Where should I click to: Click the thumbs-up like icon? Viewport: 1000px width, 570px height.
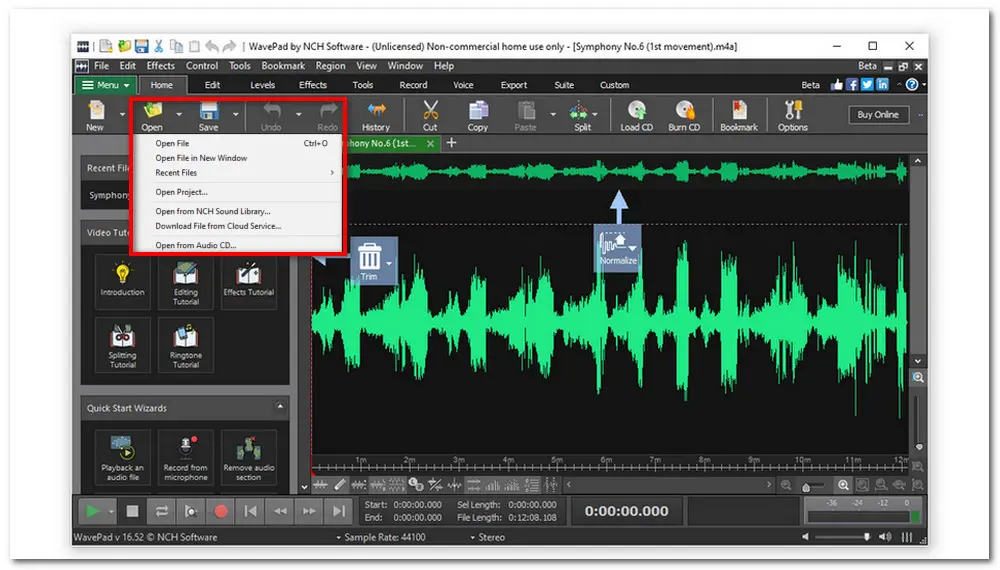point(837,85)
